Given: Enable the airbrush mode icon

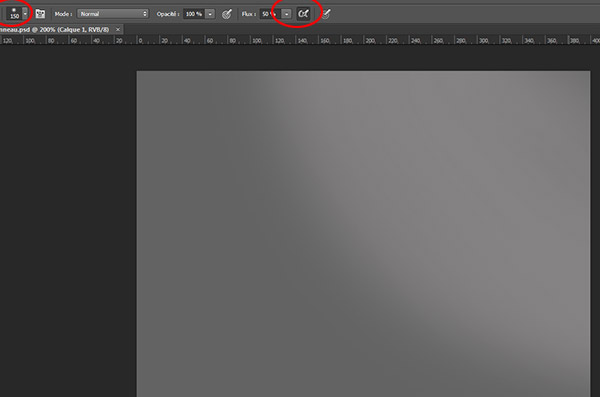Looking at the screenshot, I should coord(303,14).
